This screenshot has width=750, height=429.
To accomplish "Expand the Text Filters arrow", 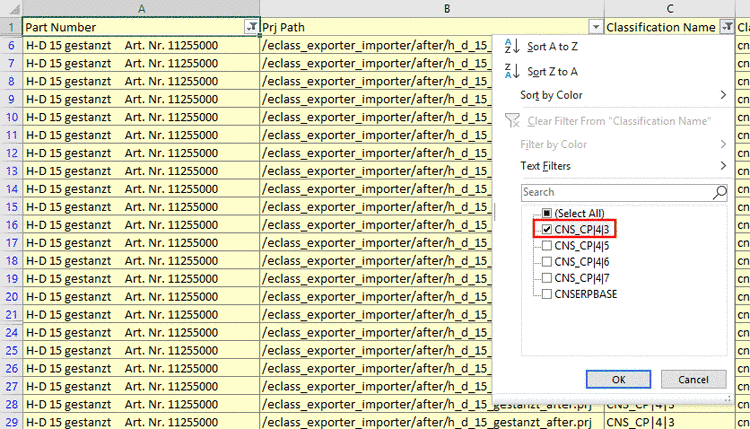I will [723, 166].
